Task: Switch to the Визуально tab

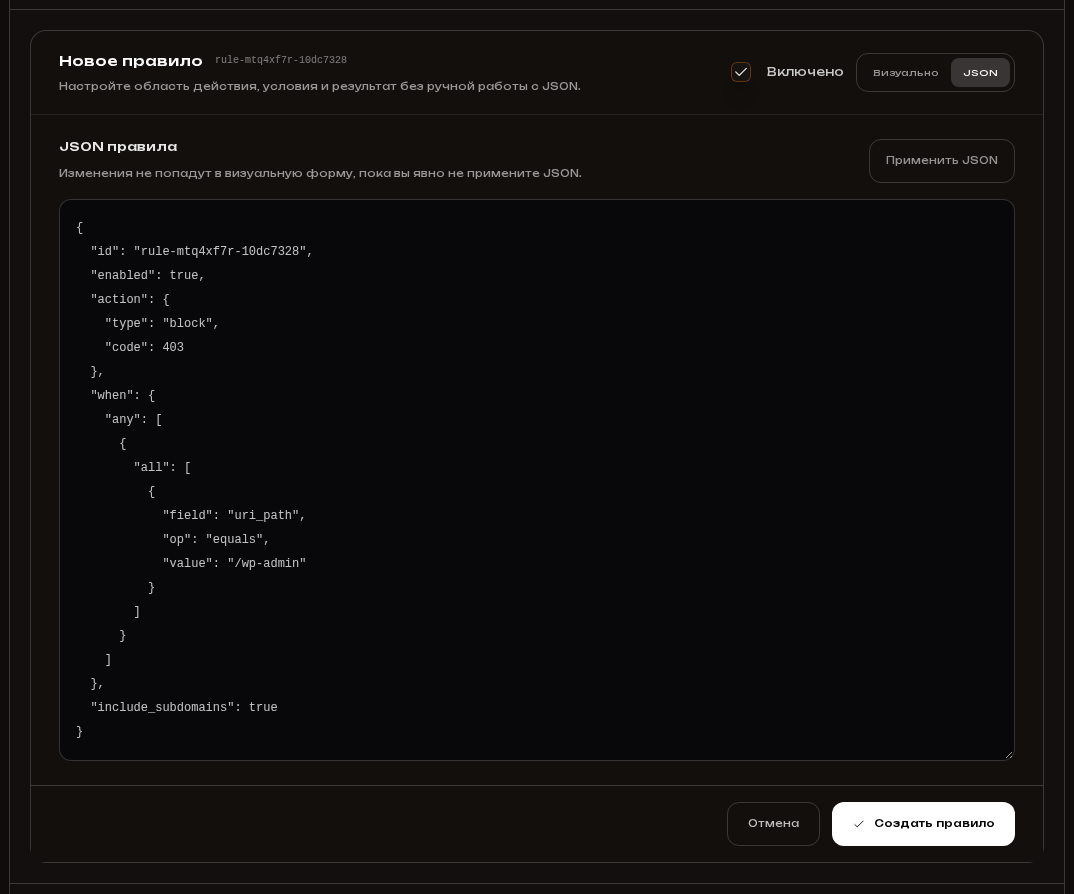Action: pyautogui.click(x=905, y=73)
